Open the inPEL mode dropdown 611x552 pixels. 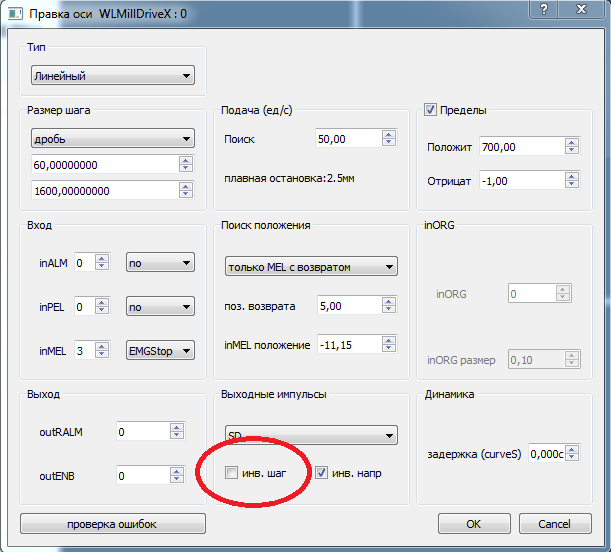coord(160,307)
